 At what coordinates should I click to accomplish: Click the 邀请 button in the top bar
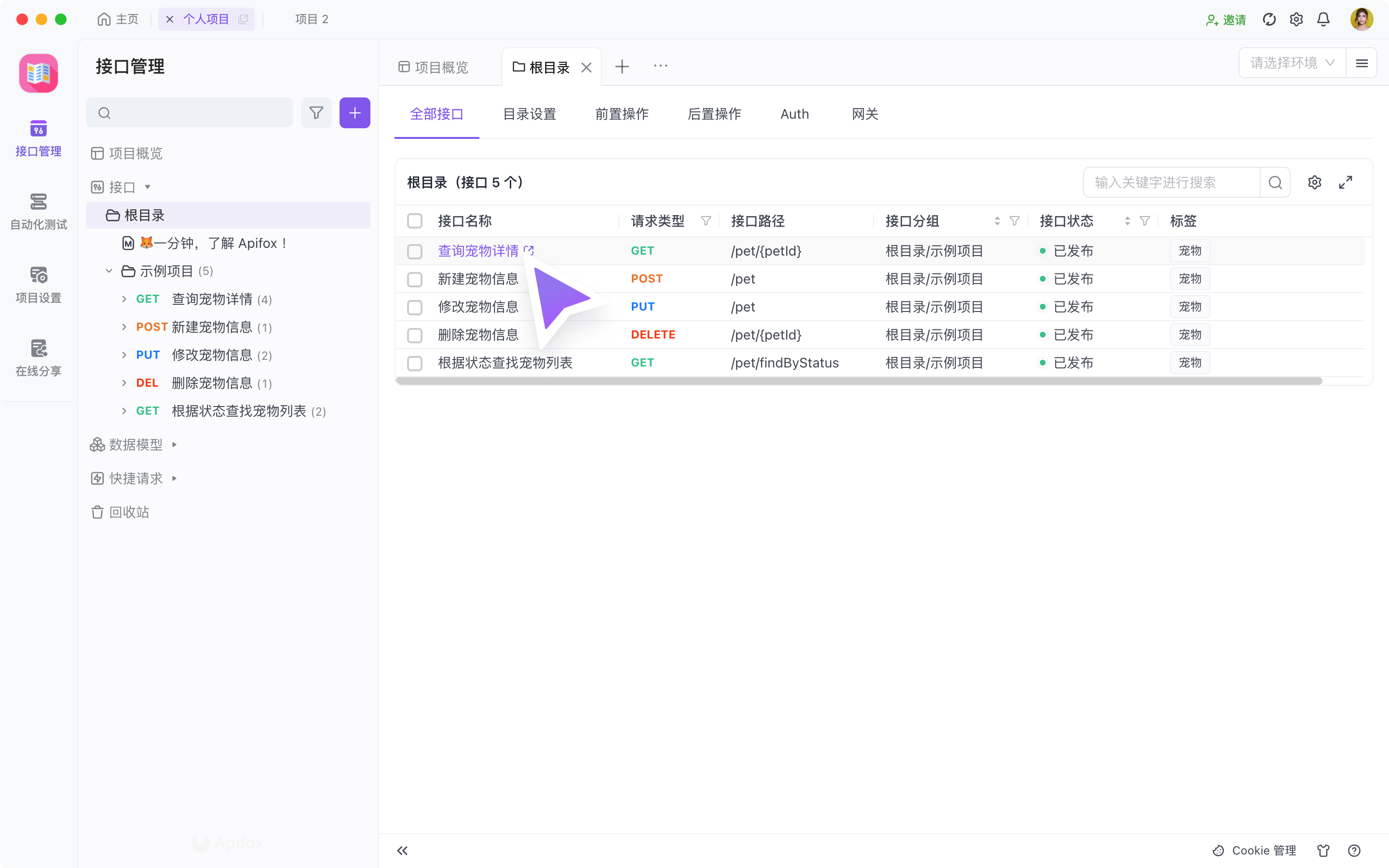tap(1226, 19)
